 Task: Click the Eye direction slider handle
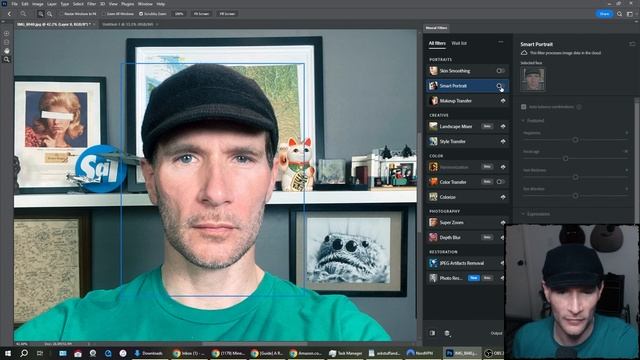575,196
